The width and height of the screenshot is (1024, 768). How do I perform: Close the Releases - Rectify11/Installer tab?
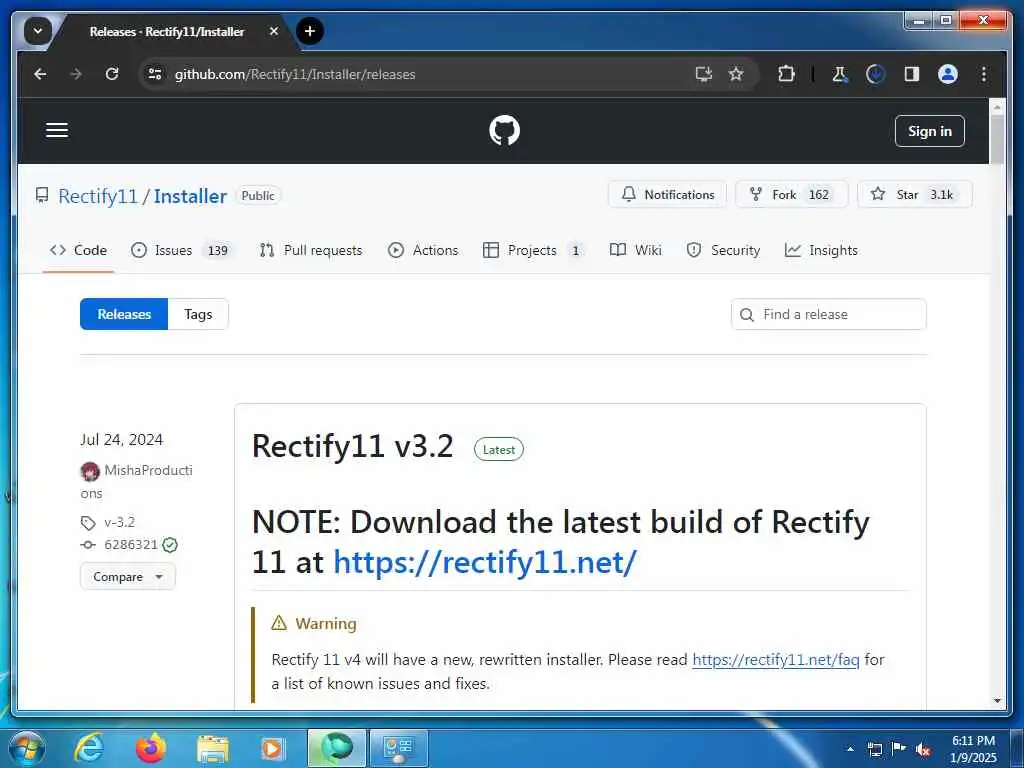[x=274, y=31]
